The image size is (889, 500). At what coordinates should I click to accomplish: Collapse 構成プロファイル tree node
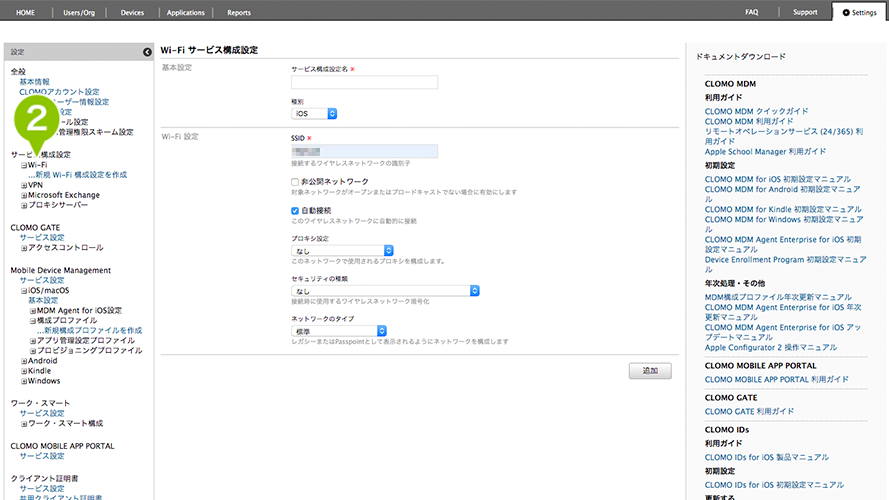tap(33, 321)
